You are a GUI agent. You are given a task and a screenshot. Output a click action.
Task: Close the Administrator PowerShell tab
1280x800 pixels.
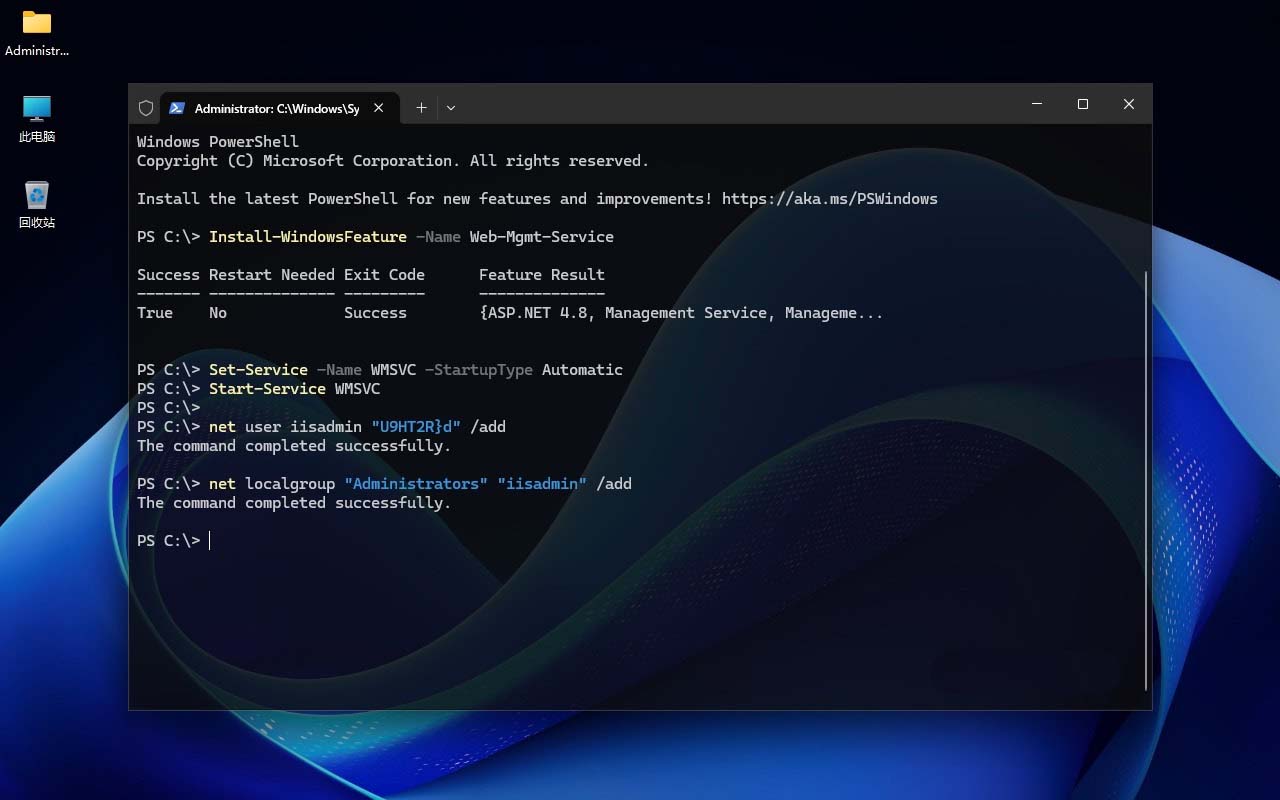(x=379, y=108)
